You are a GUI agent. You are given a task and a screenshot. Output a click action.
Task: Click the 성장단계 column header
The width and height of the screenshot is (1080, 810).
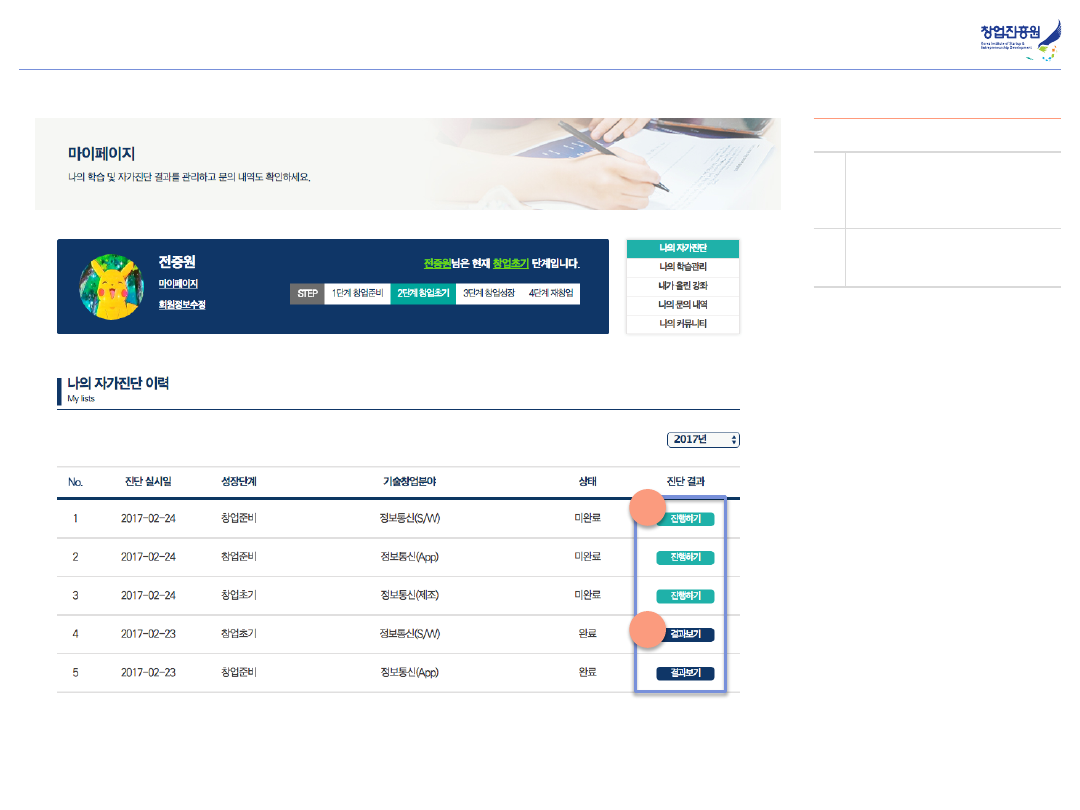[x=239, y=481]
